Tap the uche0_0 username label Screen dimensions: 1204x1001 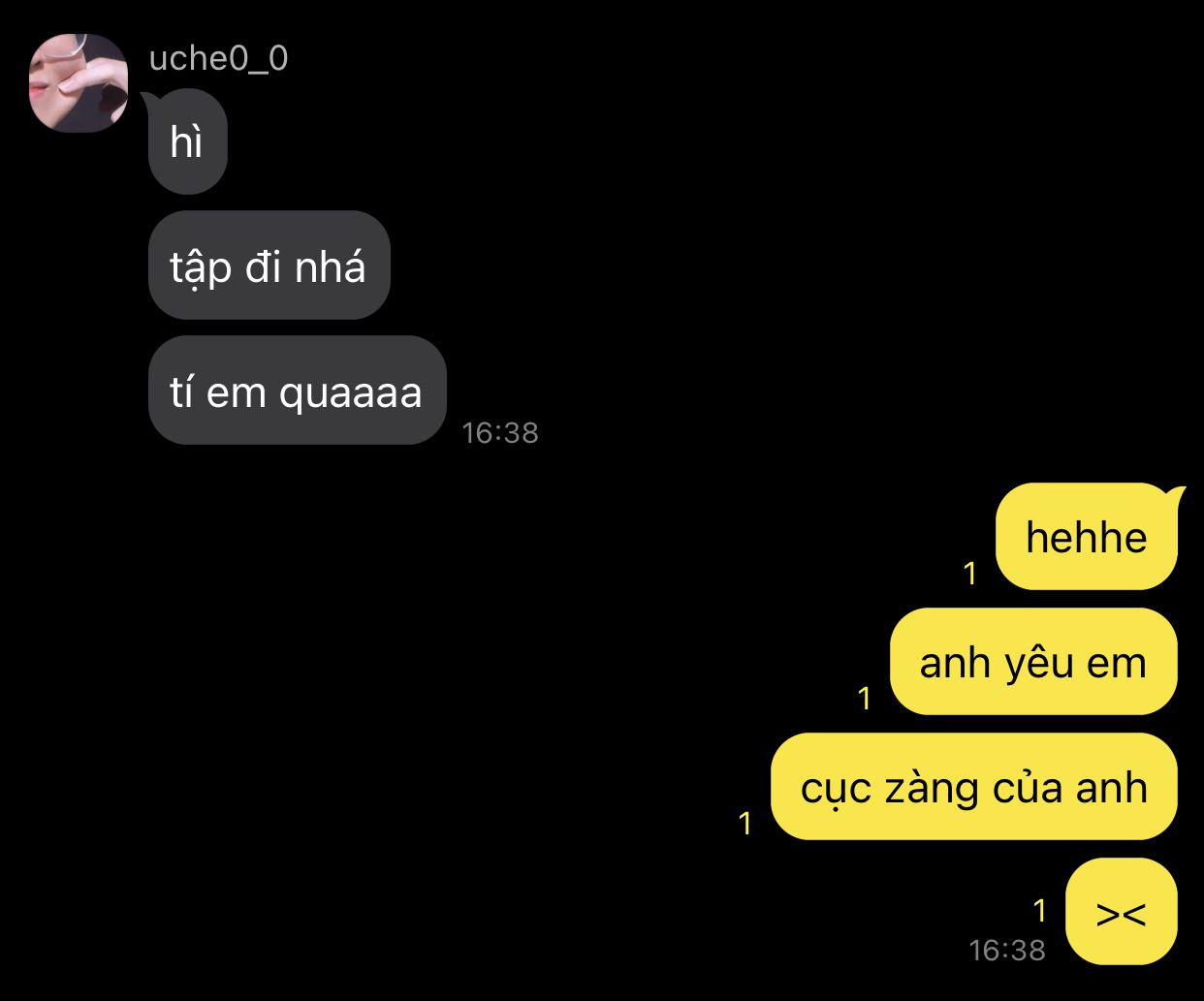[218, 58]
